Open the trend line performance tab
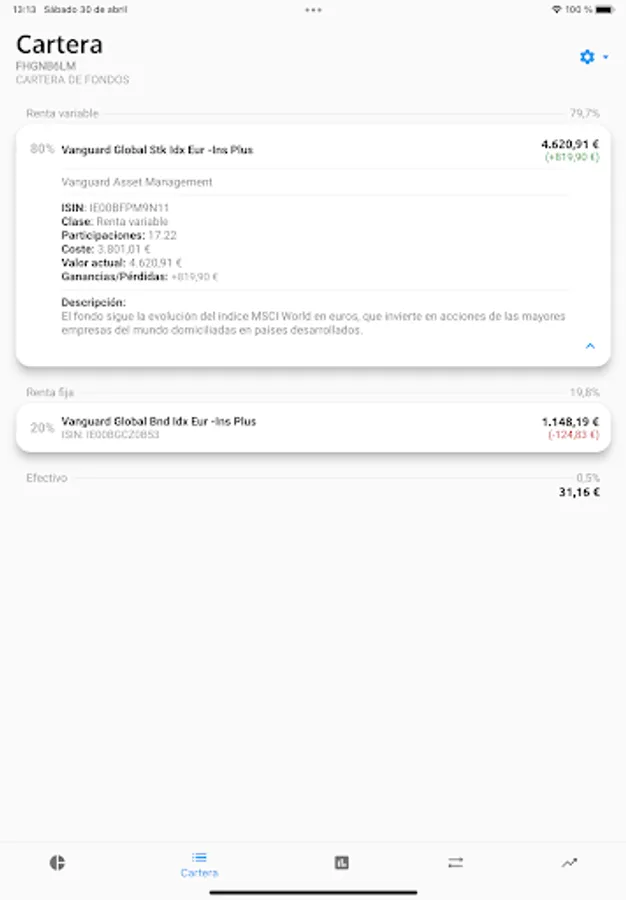The height and width of the screenshot is (900, 626). click(x=569, y=862)
